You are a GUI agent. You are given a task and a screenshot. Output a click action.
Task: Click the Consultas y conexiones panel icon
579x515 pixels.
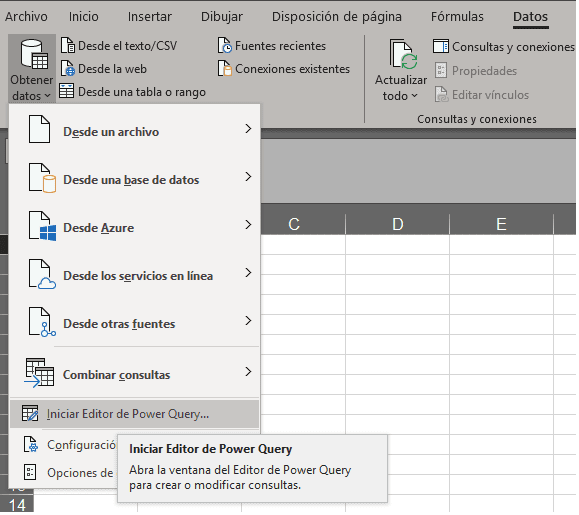tap(441, 47)
